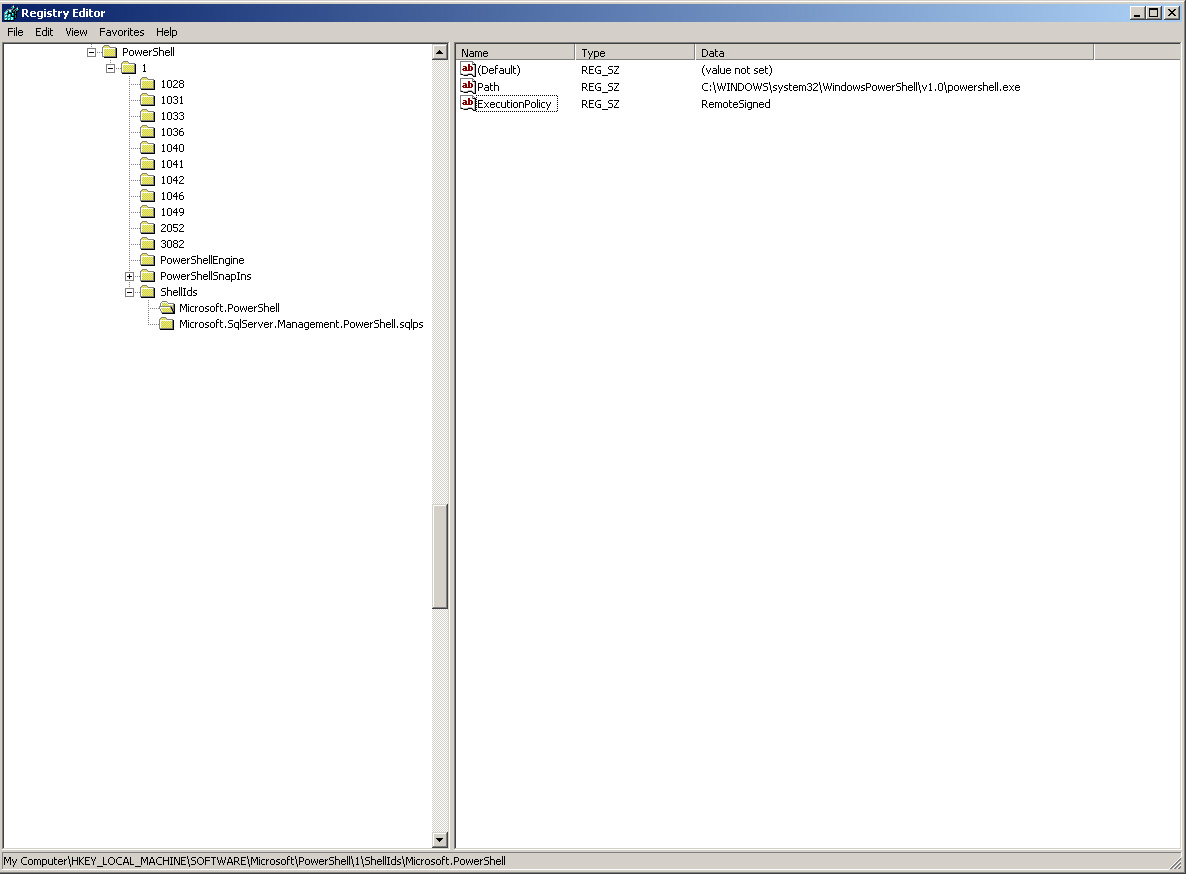Collapse the key named 1
This screenshot has height=874, width=1186.
point(110,68)
